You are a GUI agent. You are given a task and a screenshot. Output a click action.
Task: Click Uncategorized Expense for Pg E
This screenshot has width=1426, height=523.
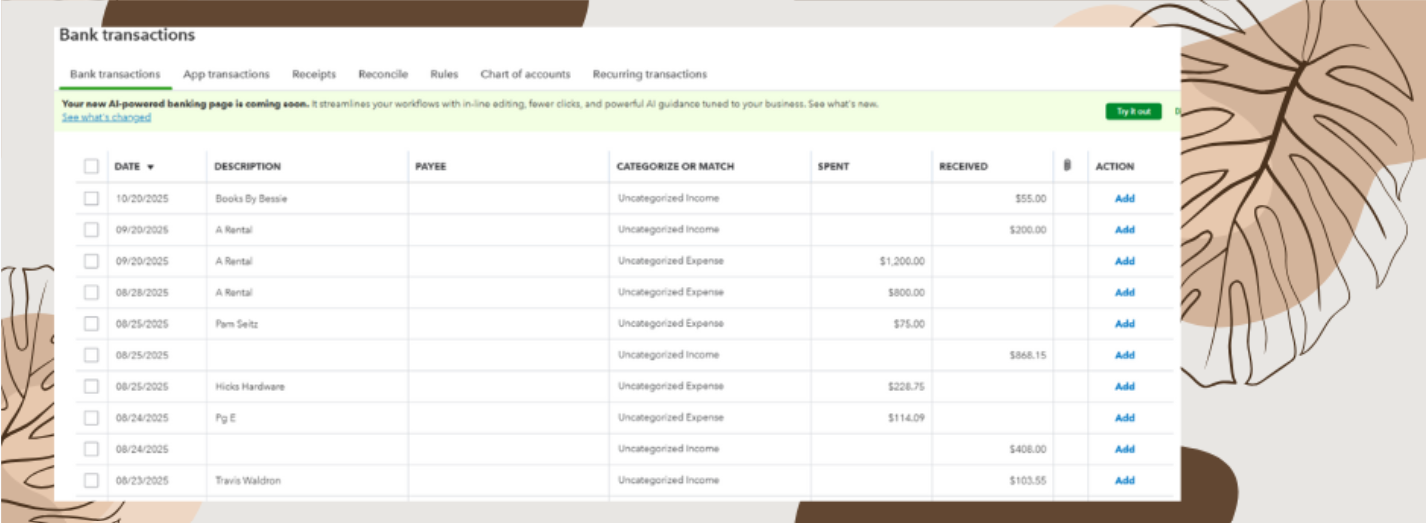point(670,417)
